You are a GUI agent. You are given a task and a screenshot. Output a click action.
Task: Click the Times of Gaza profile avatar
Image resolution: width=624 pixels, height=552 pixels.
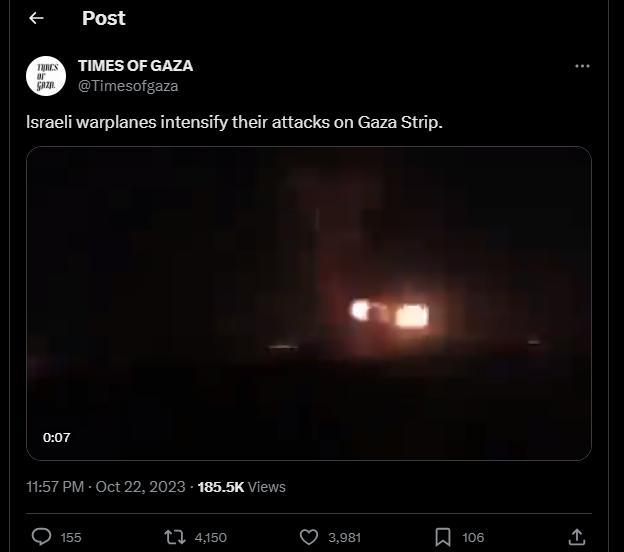click(46, 76)
